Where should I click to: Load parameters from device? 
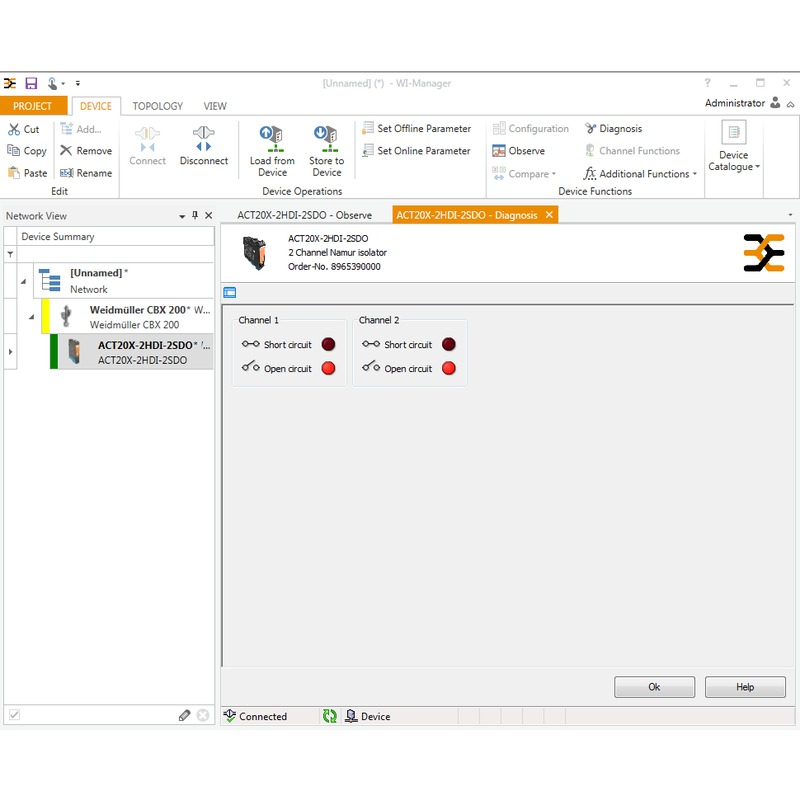(272, 152)
